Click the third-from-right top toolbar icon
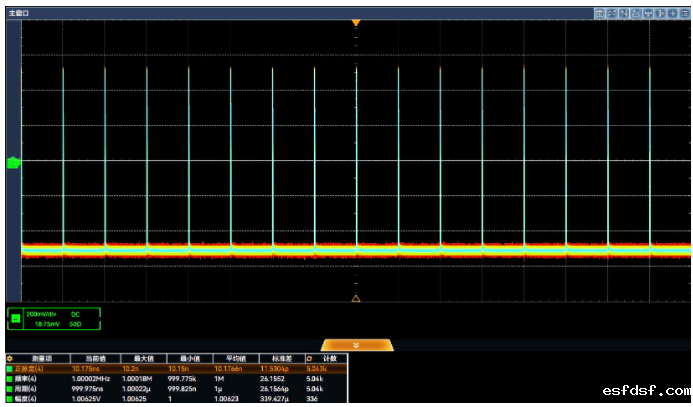The height and width of the screenshot is (407, 693). (x=660, y=14)
